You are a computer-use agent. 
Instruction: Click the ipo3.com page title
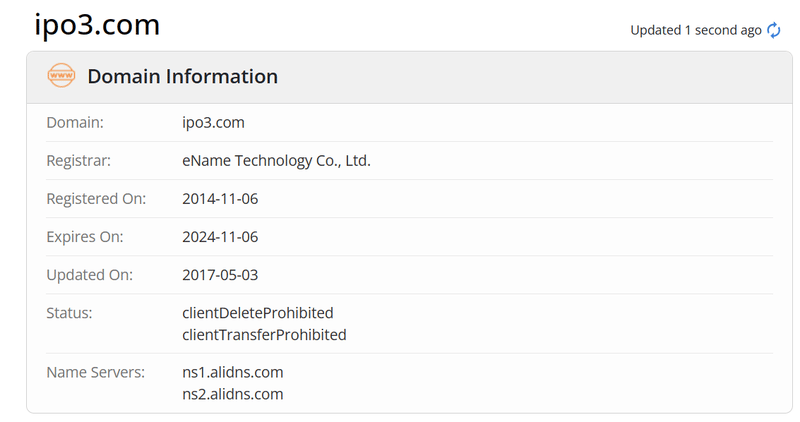pos(97,24)
